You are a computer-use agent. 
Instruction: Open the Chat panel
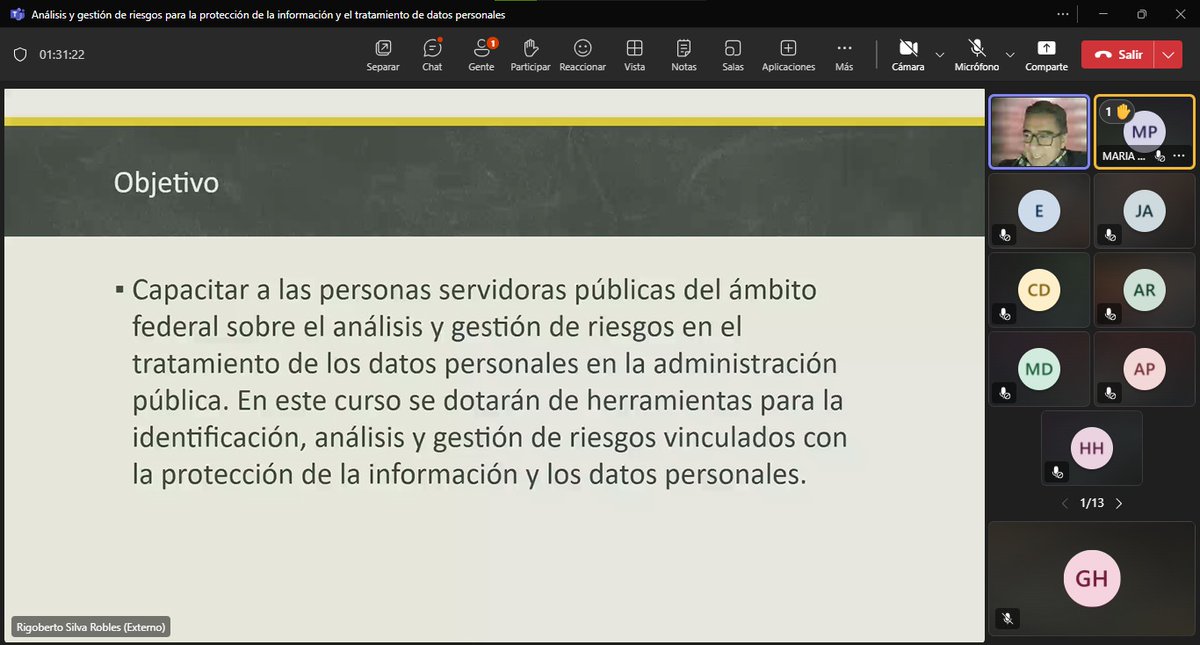click(432, 55)
